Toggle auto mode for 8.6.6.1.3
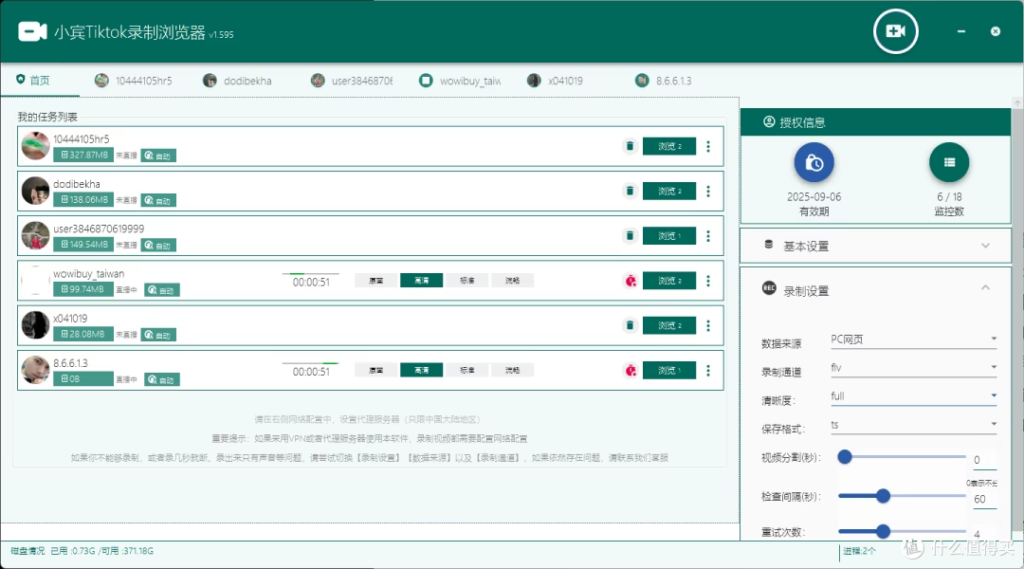This screenshot has height=569, width=1024. pos(161,379)
